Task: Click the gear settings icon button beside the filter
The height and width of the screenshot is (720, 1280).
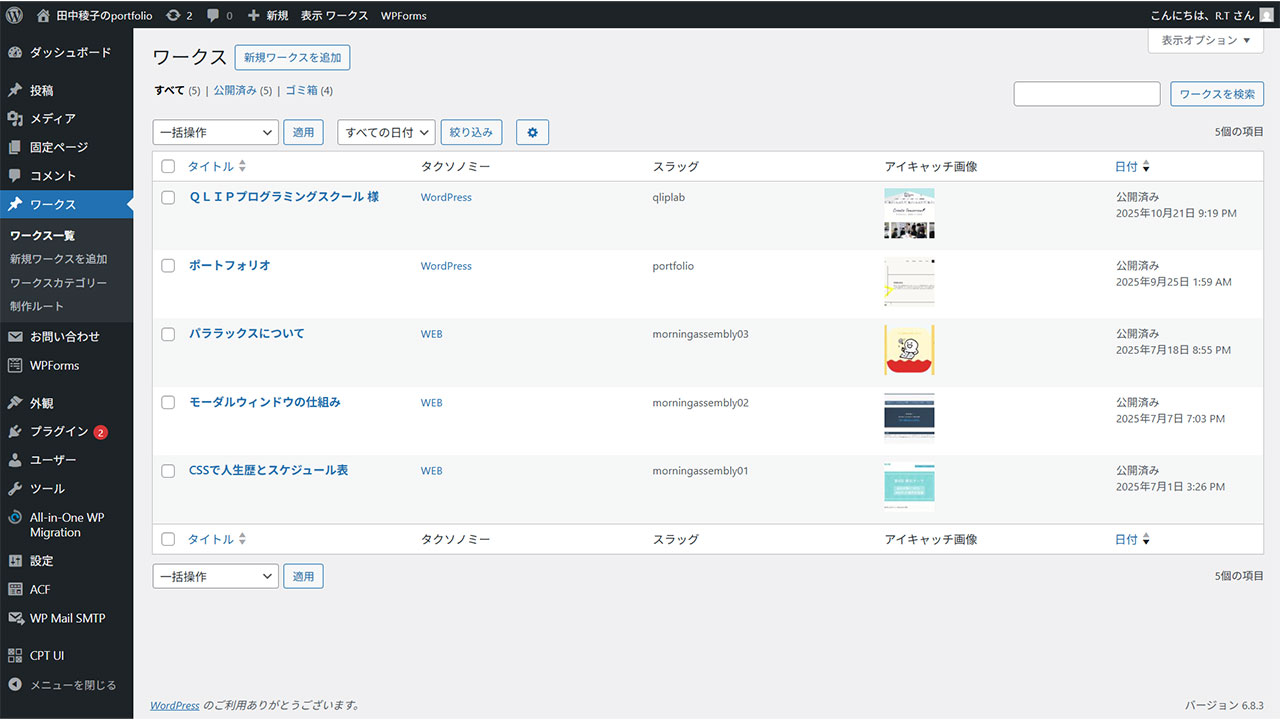Action: [x=532, y=132]
